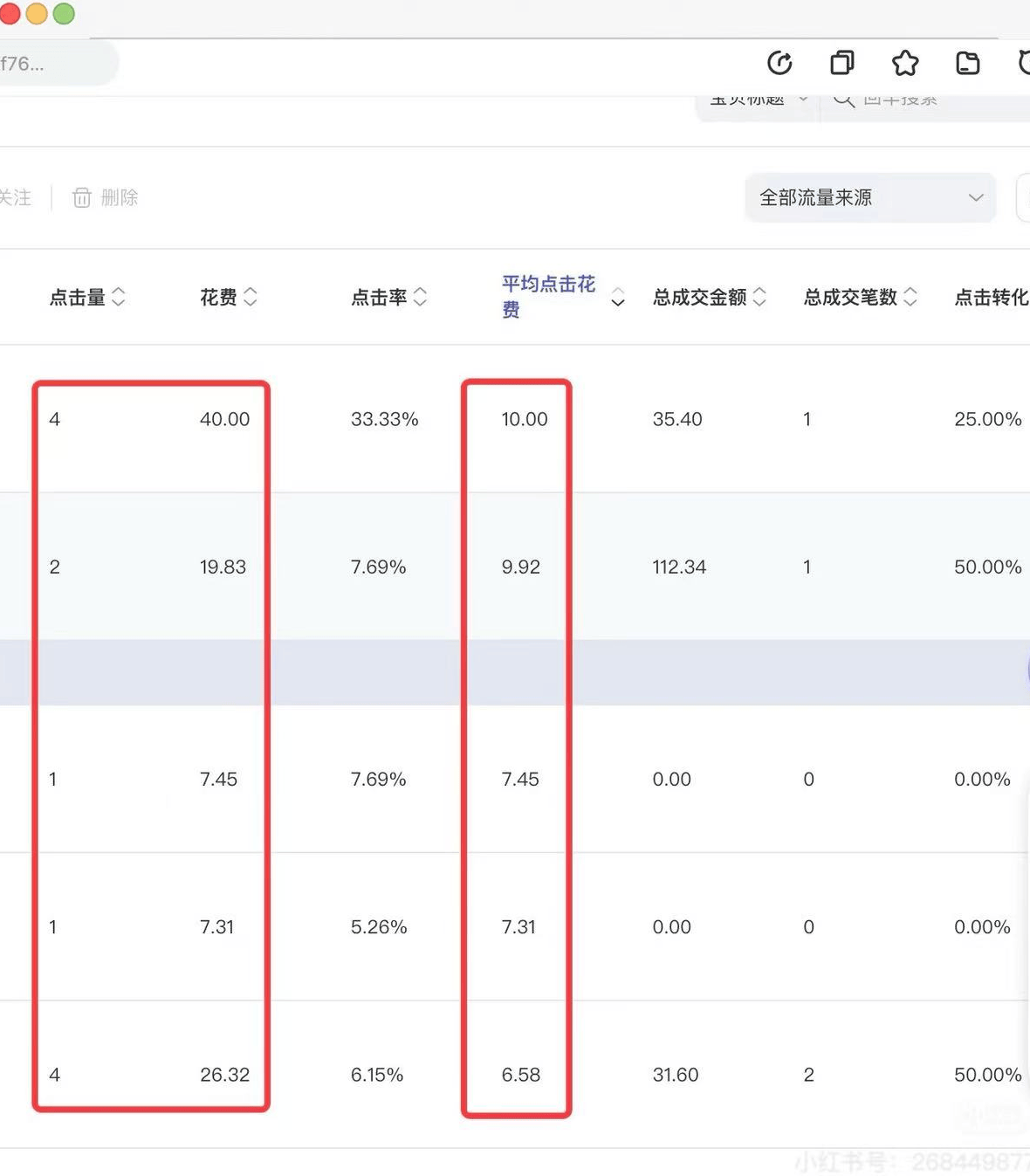
Task: Open the 全部流量来源 dropdown
Action: [870, 198]
